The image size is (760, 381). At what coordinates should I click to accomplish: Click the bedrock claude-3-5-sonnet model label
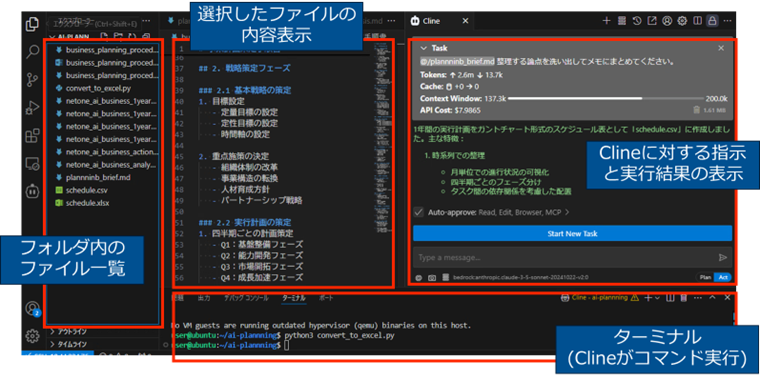(x=521, y=278)
